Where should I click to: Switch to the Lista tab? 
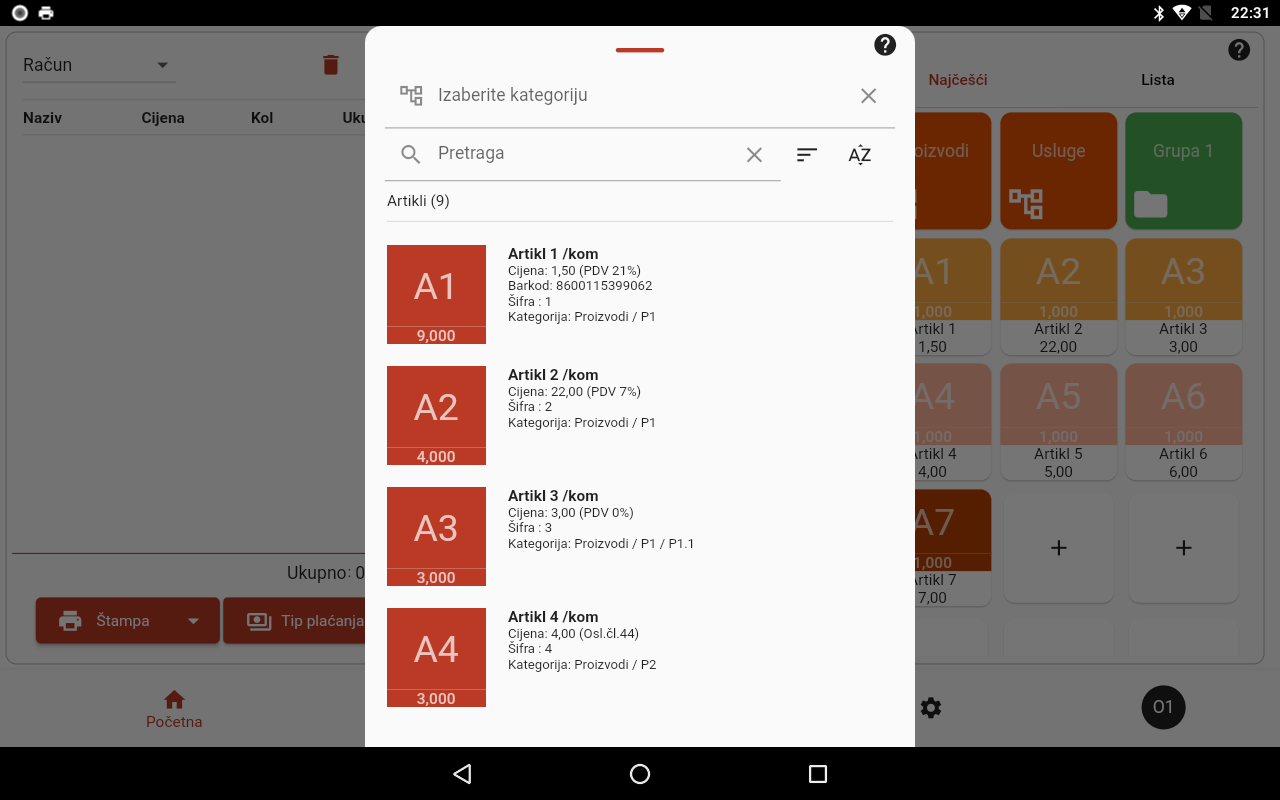1157,80
